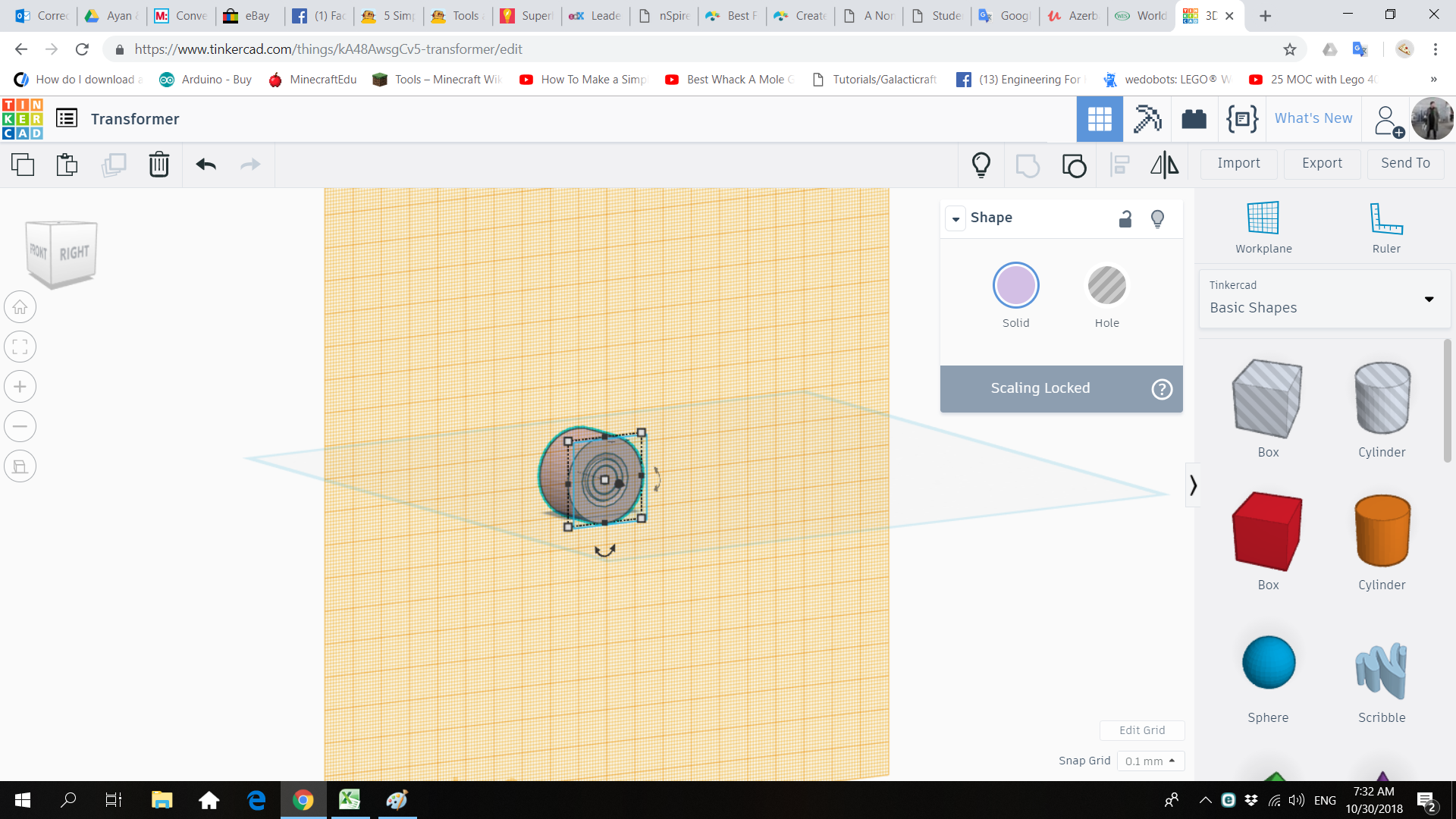Click the Import menu button

coord(1238,163)
